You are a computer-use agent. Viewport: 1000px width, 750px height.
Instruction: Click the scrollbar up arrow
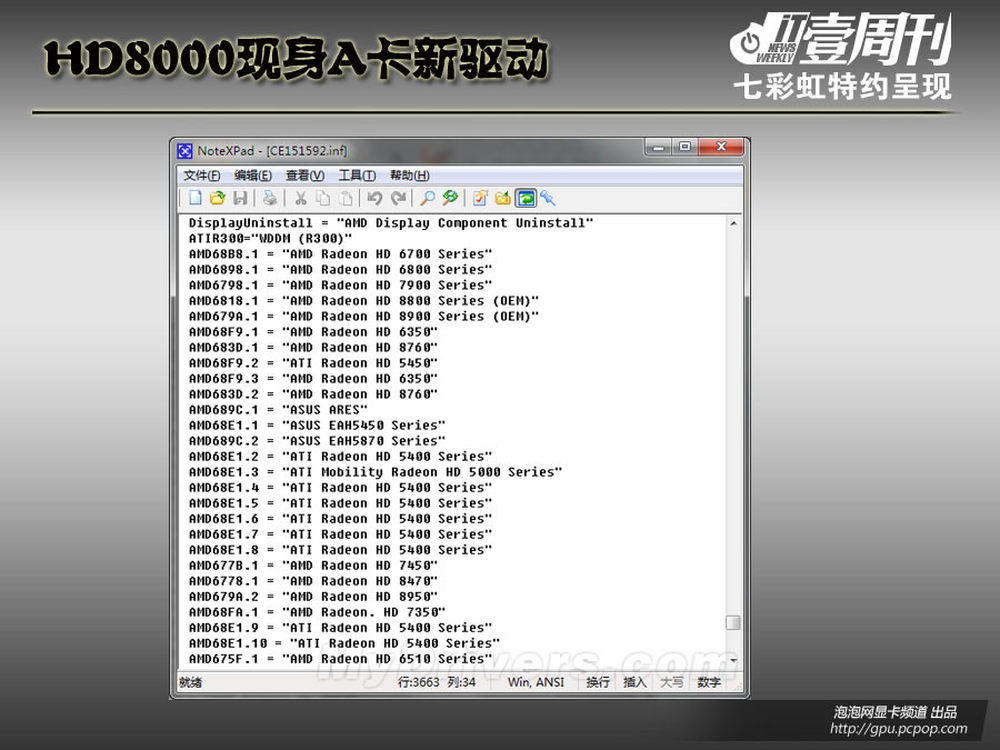tap(733, 223)
